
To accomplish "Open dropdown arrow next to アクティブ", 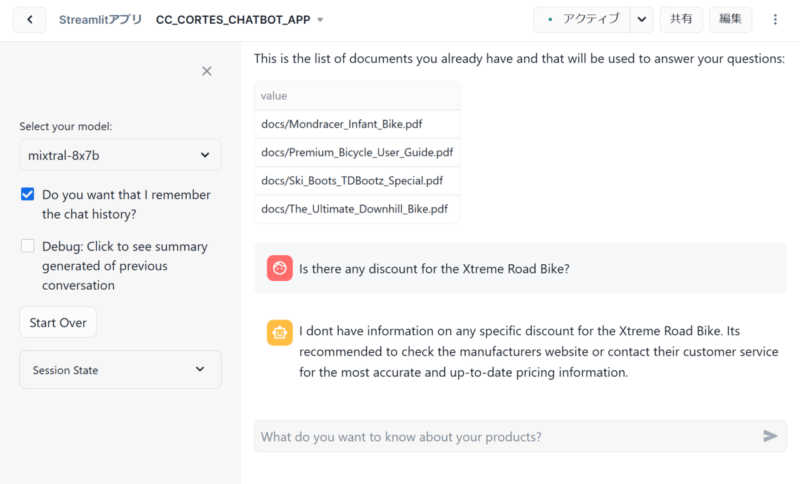I will (x=642, y=19).
